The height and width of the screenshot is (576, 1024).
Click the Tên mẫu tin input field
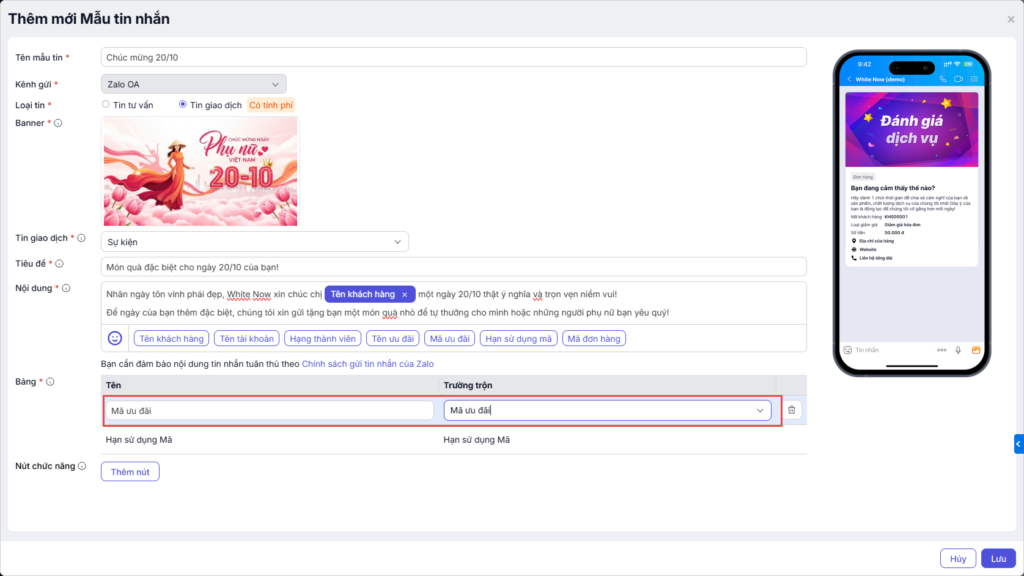pos(454,57)
